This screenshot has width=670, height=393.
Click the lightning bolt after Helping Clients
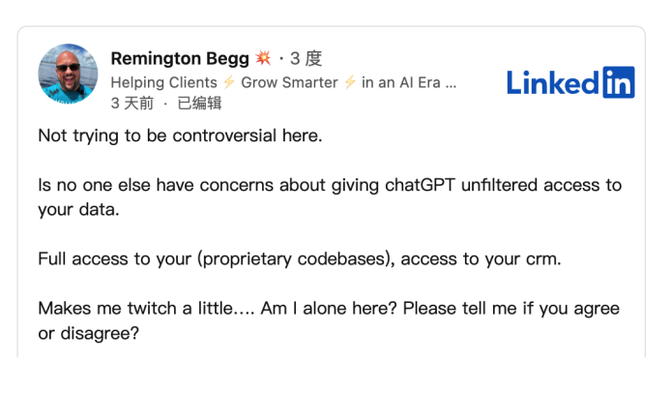[229, 82]
